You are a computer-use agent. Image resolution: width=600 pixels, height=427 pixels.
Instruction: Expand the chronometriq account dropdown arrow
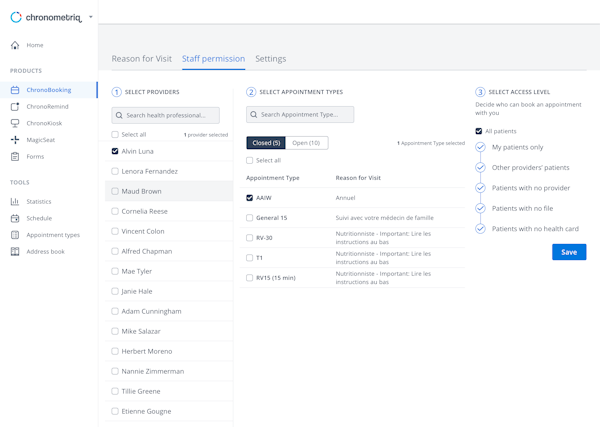[x=90, y=17]
